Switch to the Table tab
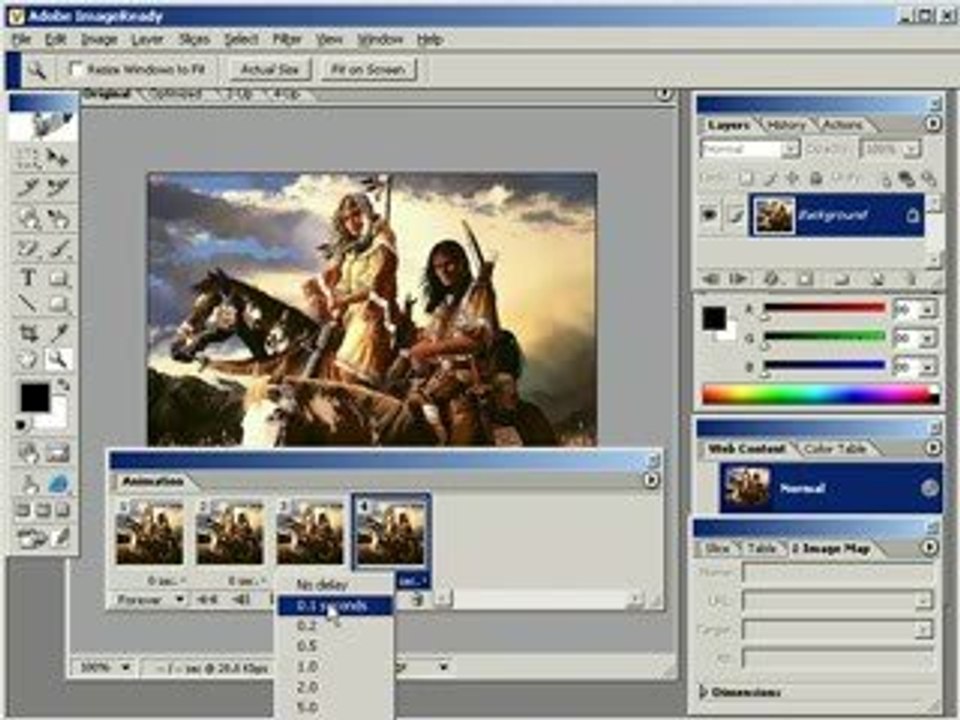The image size is (960, 720). click(761, 548)
